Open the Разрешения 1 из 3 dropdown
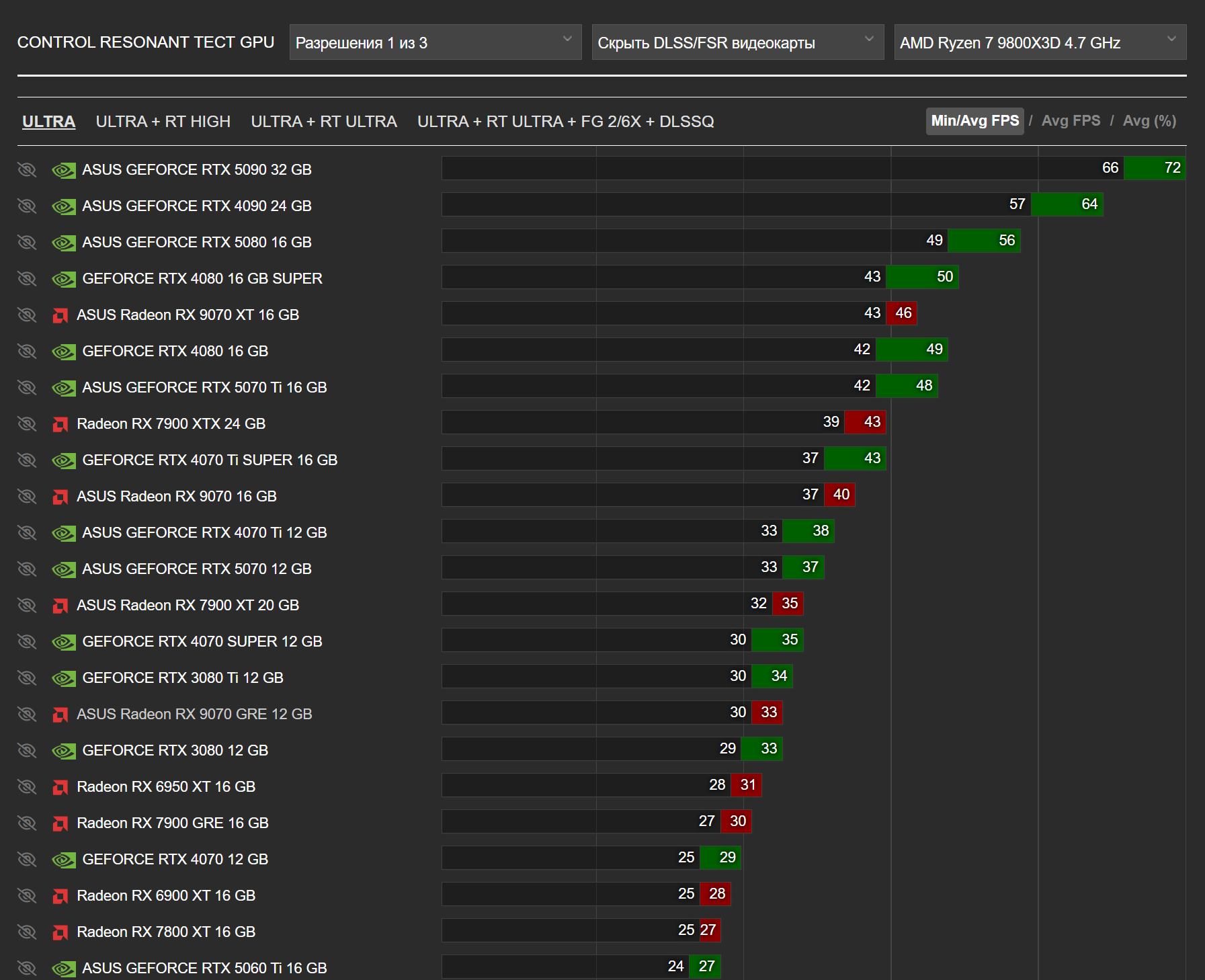This screenshot has width=1205, height=980. tap(435, 42)
